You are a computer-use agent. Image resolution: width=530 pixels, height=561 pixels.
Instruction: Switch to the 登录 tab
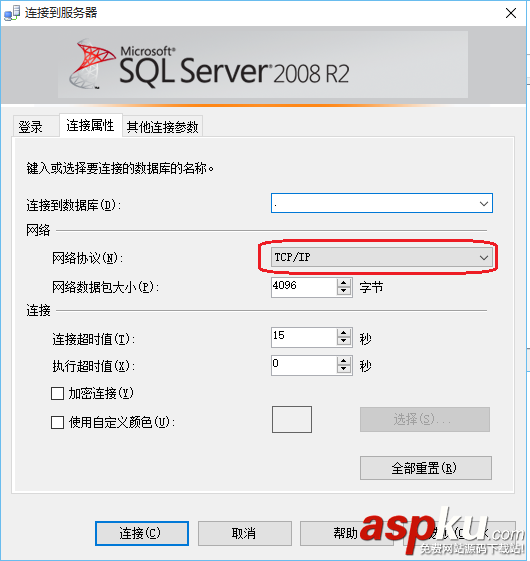click(35, 127)
